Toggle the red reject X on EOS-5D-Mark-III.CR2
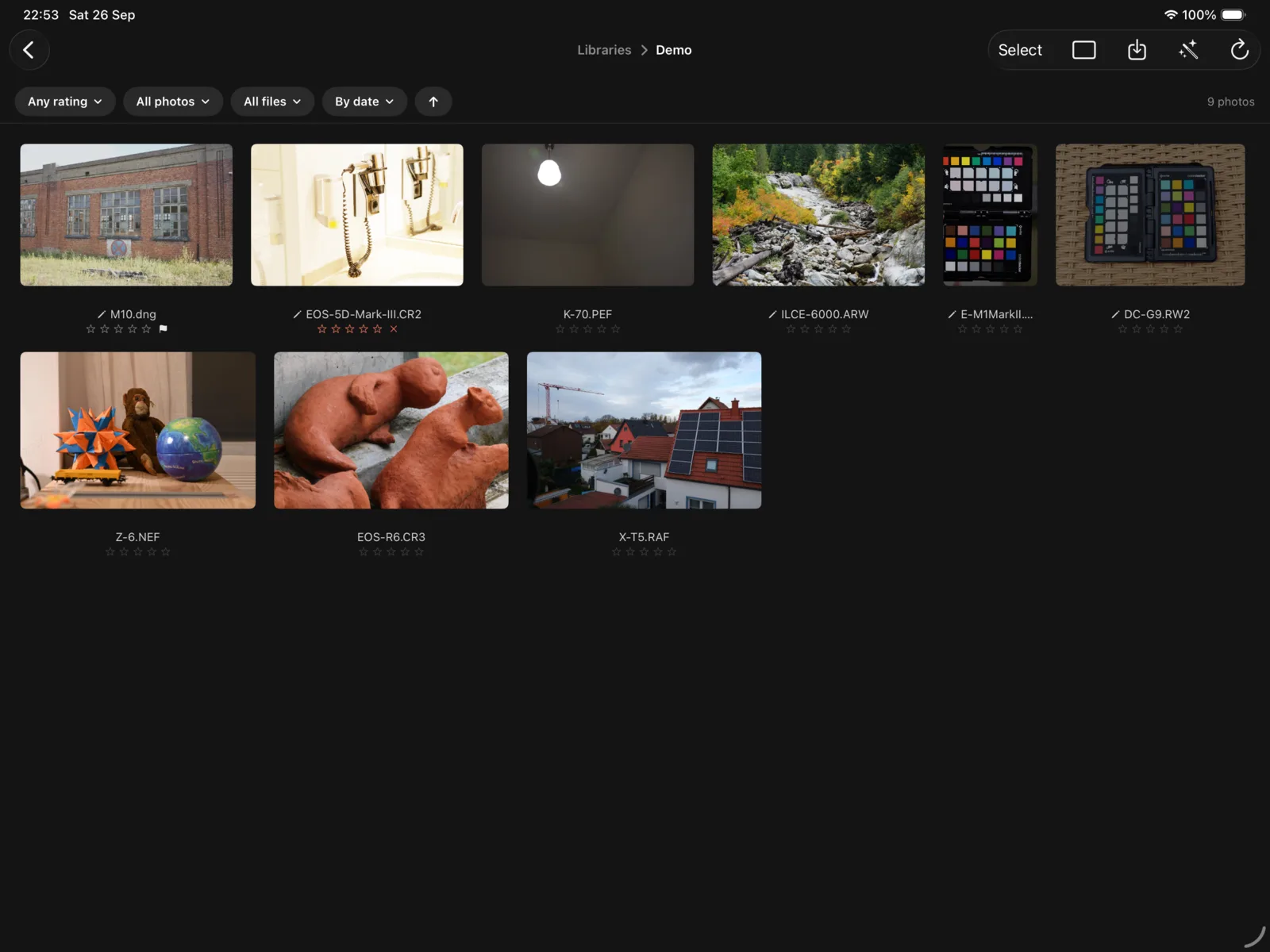The image size is (1270, 952). point(394,328)
